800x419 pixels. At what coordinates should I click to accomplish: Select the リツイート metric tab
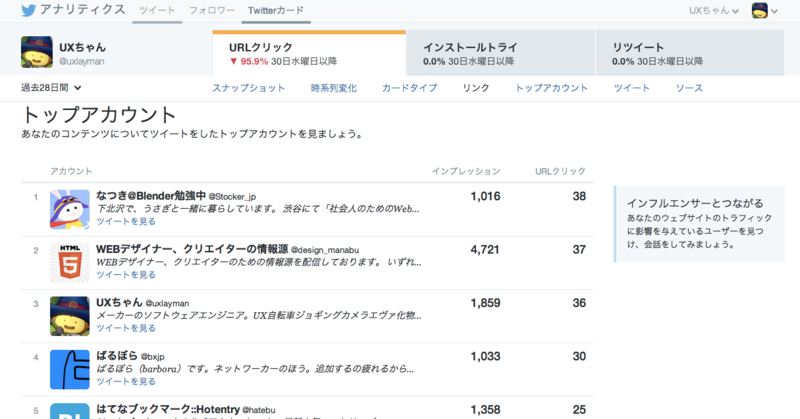tap(690, 53)
